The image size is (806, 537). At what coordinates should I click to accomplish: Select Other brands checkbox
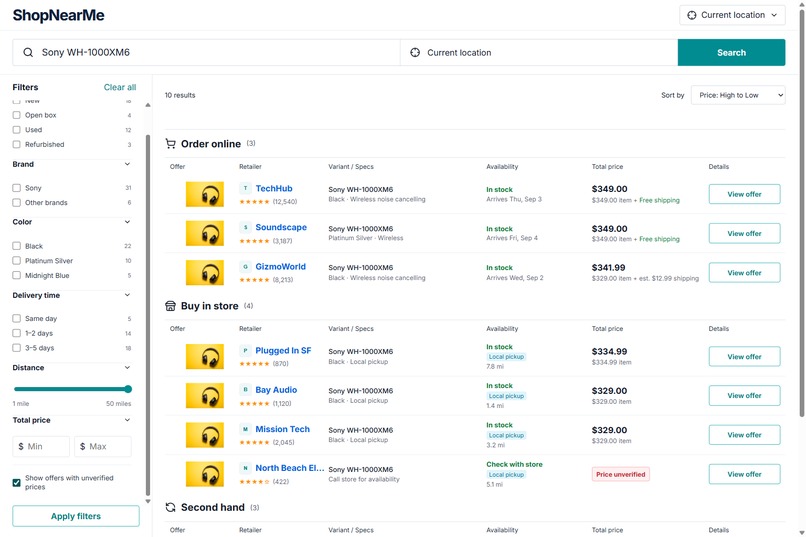tap(16, 202)
